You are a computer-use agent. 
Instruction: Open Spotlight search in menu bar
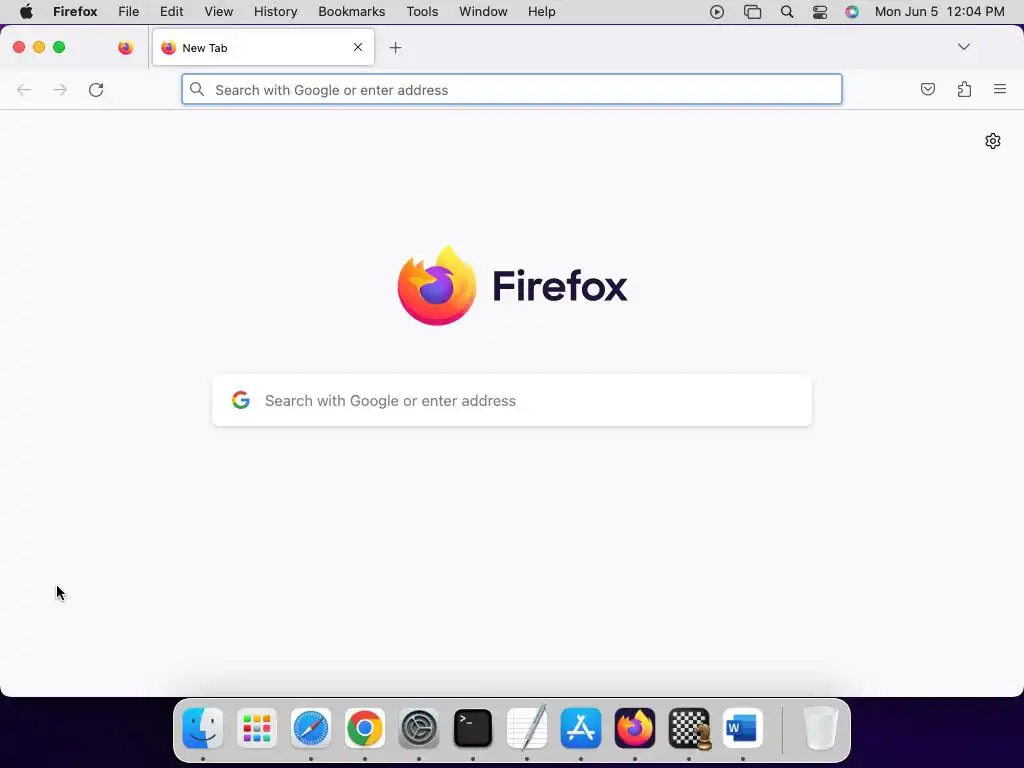787,12
